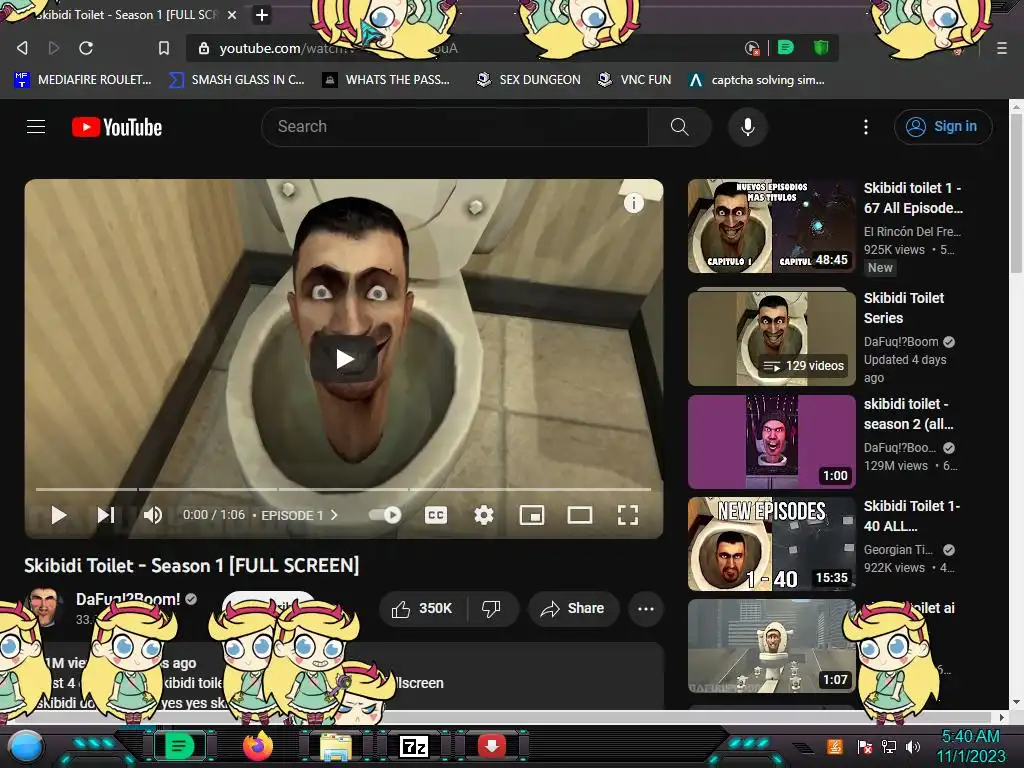Expand the EPISODE 1 chapter chevron
Screen dimensions: 1024x768
point(334,515)
